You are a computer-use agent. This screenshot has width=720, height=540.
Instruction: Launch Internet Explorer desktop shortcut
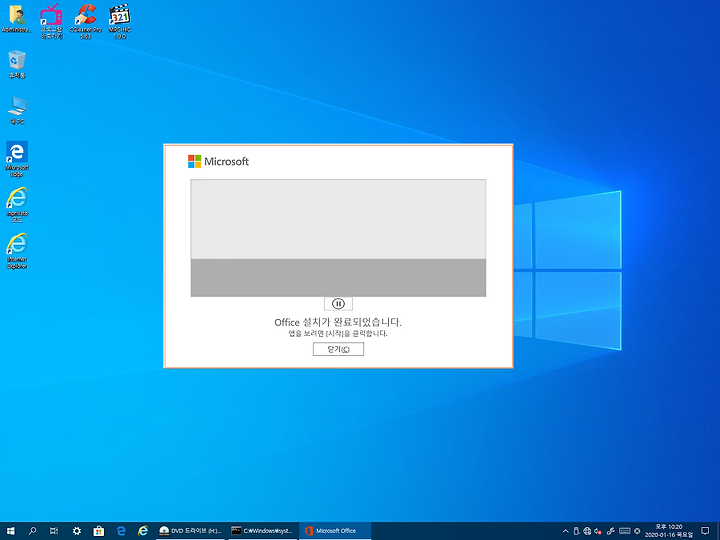click(17, 251)
